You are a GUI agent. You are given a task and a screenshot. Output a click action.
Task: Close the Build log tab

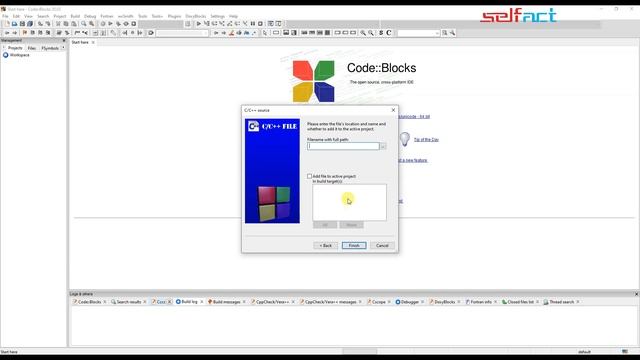point(202,302)
